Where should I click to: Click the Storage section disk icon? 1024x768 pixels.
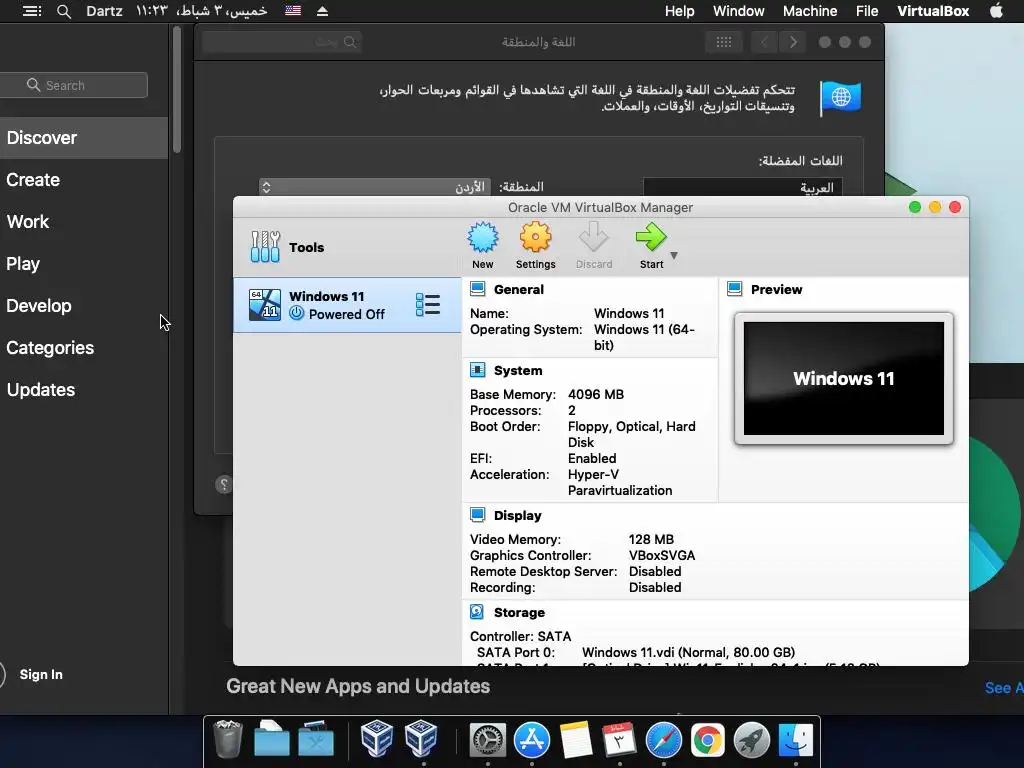click(477, 612)
